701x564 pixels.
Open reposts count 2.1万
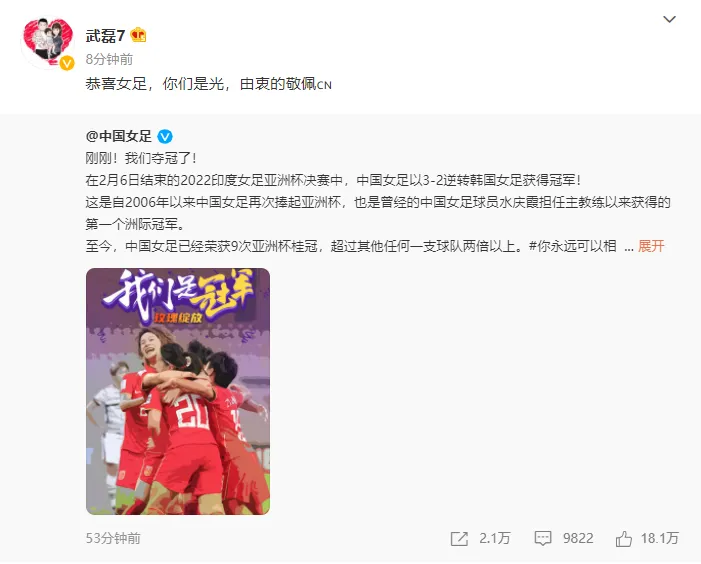(494, 538)
